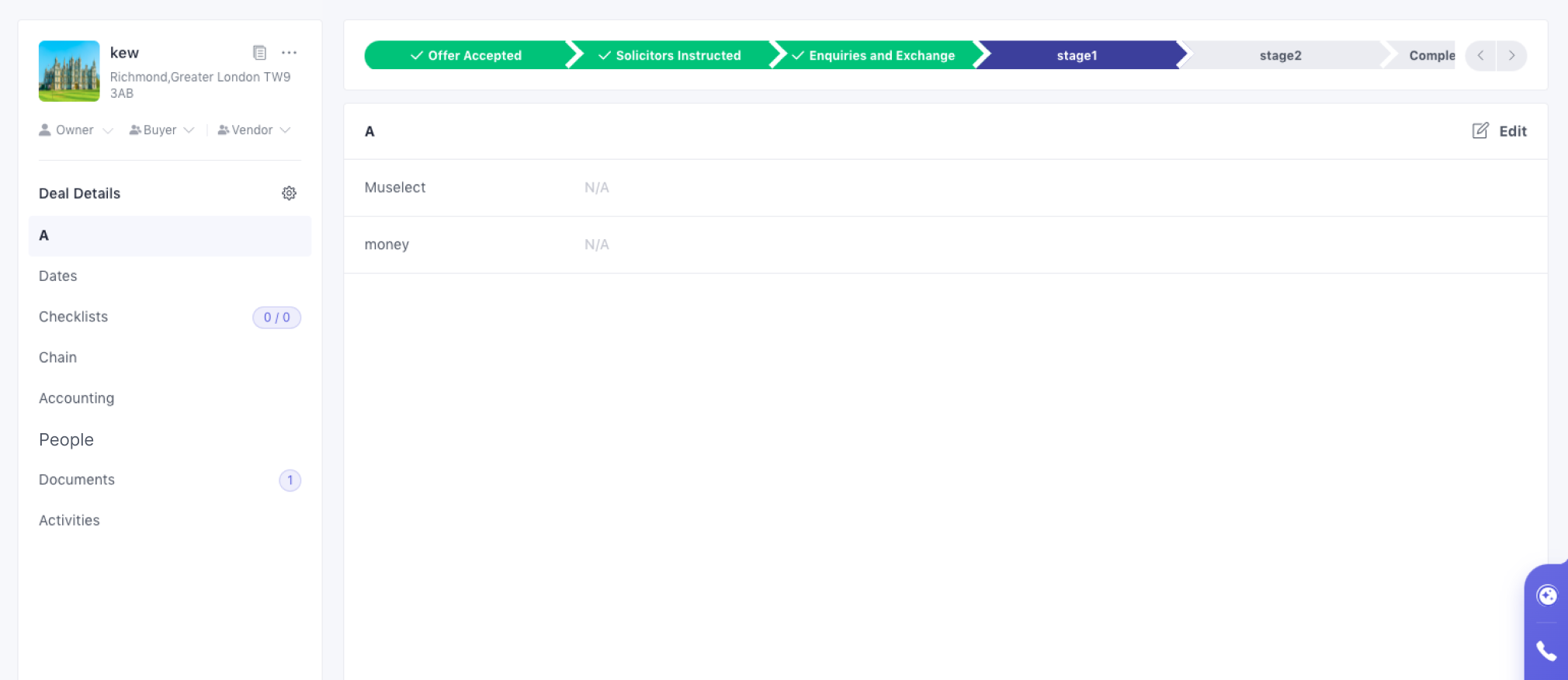
Task: Open the Activities section
Action: tap(69, 520)
